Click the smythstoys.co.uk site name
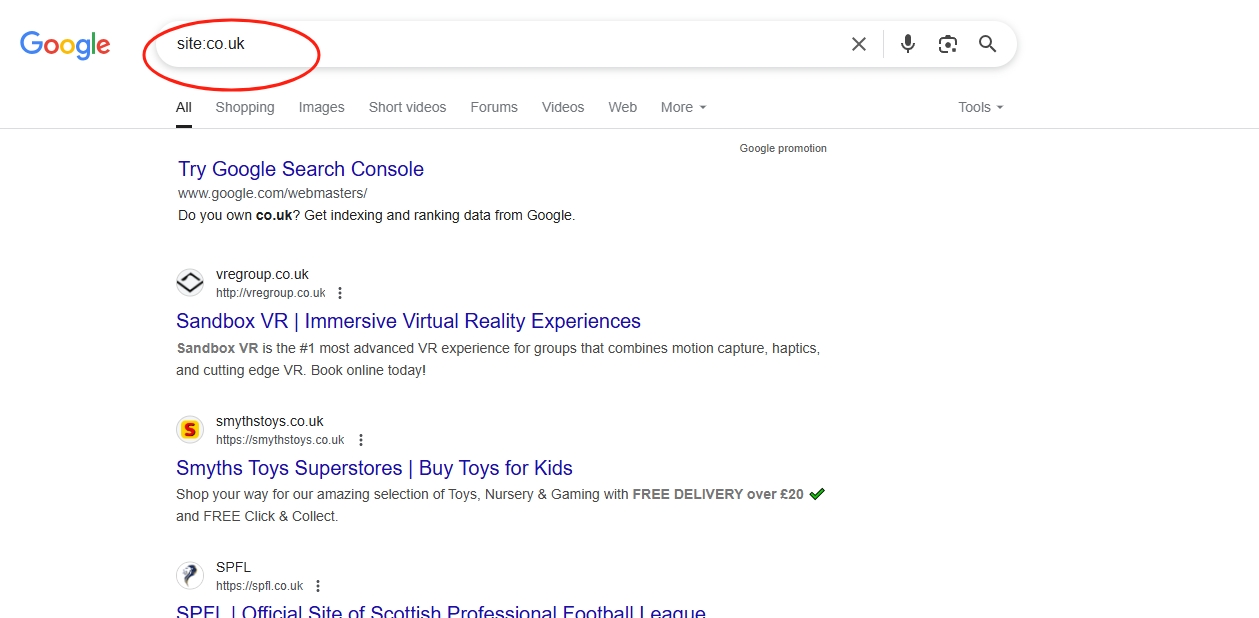Image resolution: width=1259 pixels, height=618 pixels. coord(270,421)
